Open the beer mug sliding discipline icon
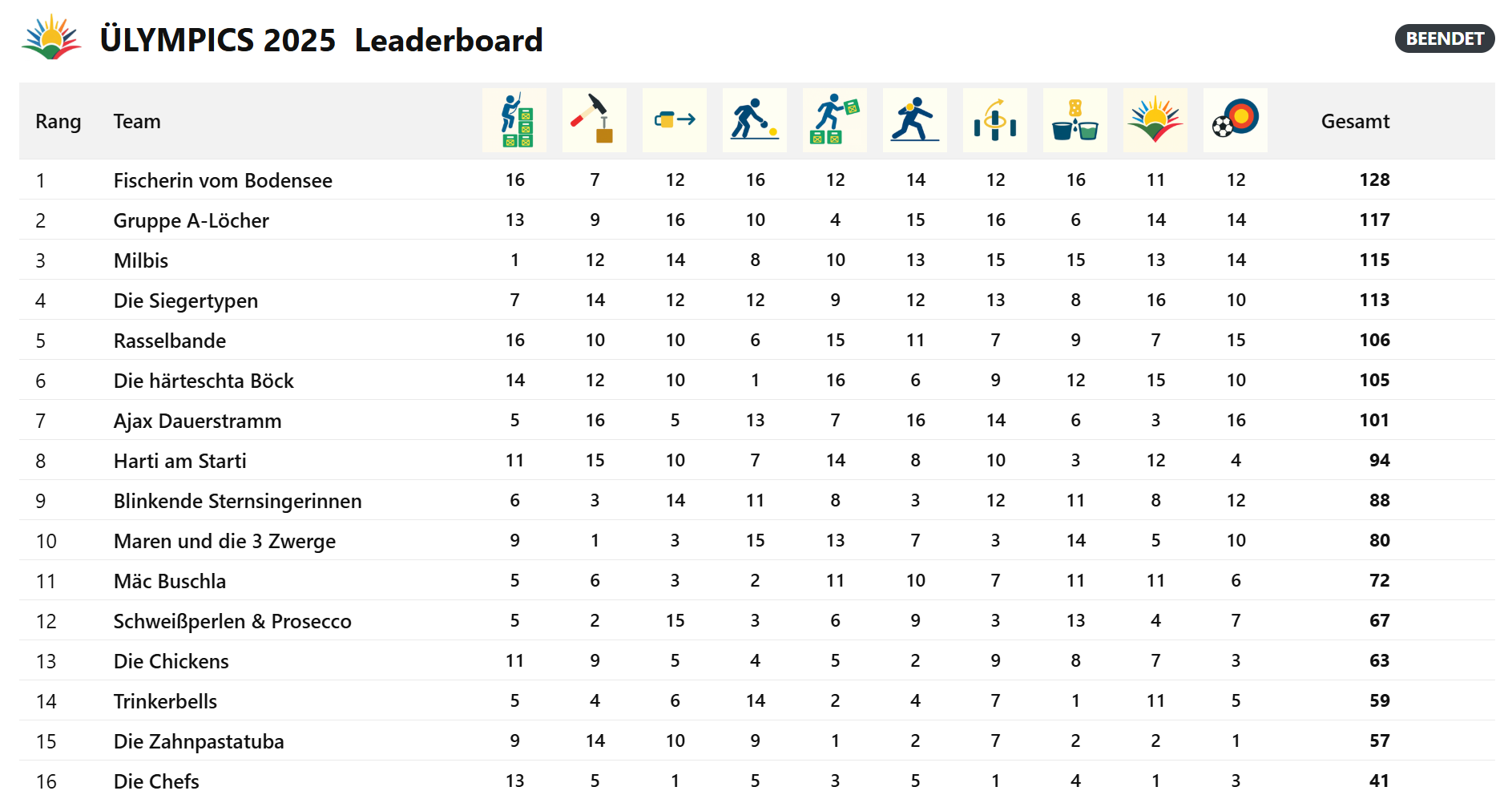The height and width of the screenshot is (811, 1512). pyautogui.click(x=675, y=120)
